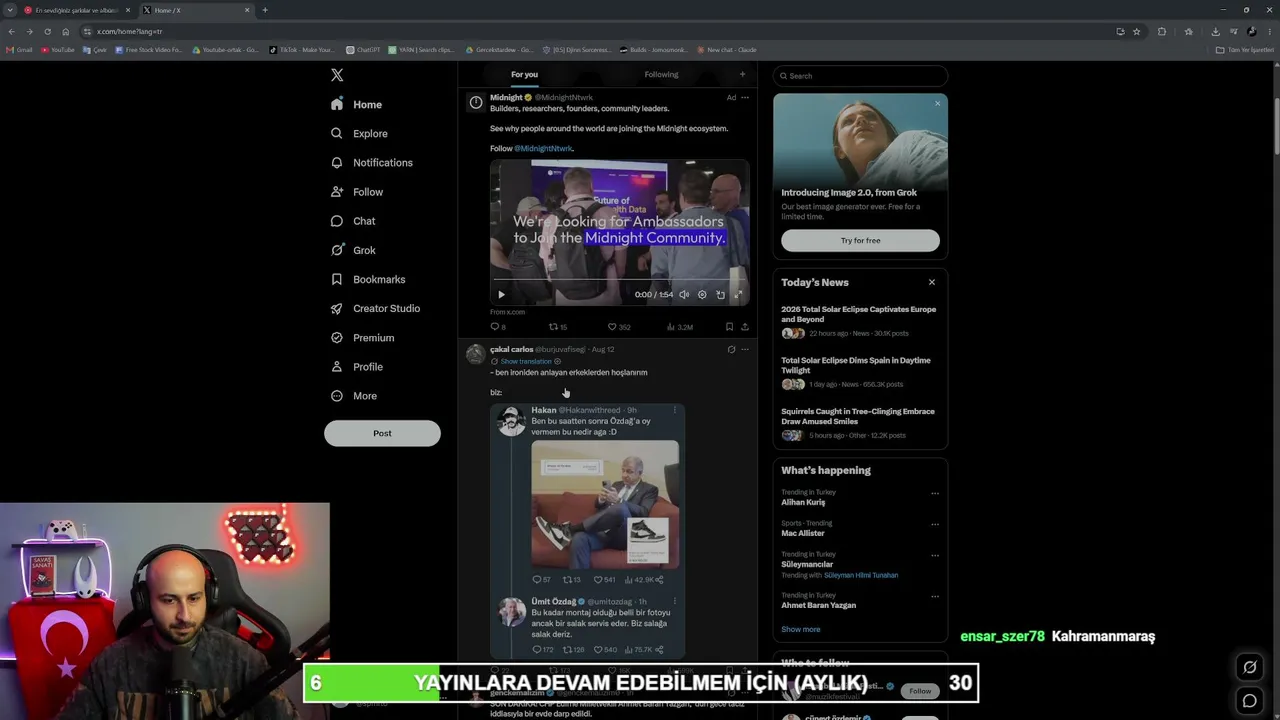Screen dimensions: 1280x720
Task: Click the Post button
Action: 382,433
